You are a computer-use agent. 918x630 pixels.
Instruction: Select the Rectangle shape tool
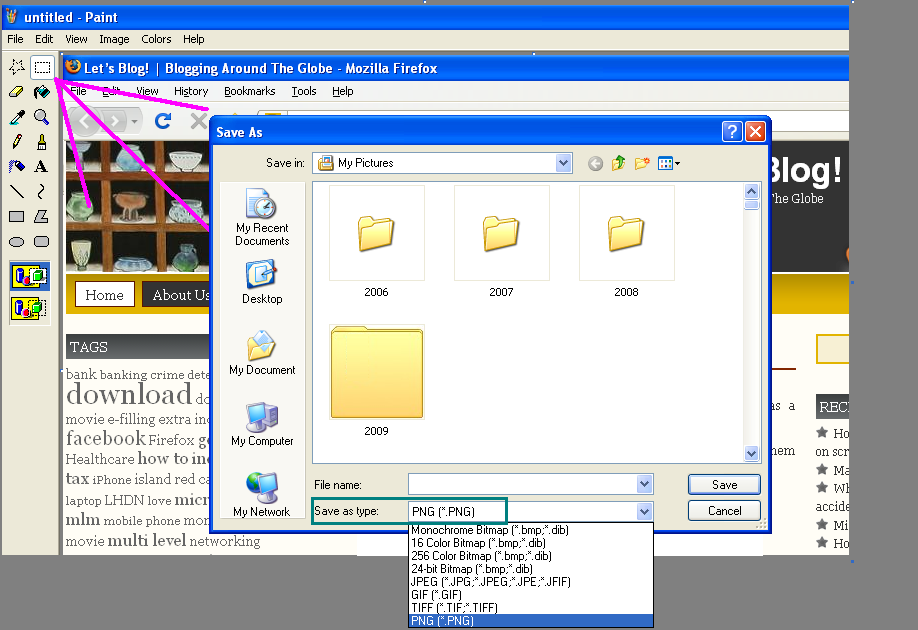pos(16,217)
